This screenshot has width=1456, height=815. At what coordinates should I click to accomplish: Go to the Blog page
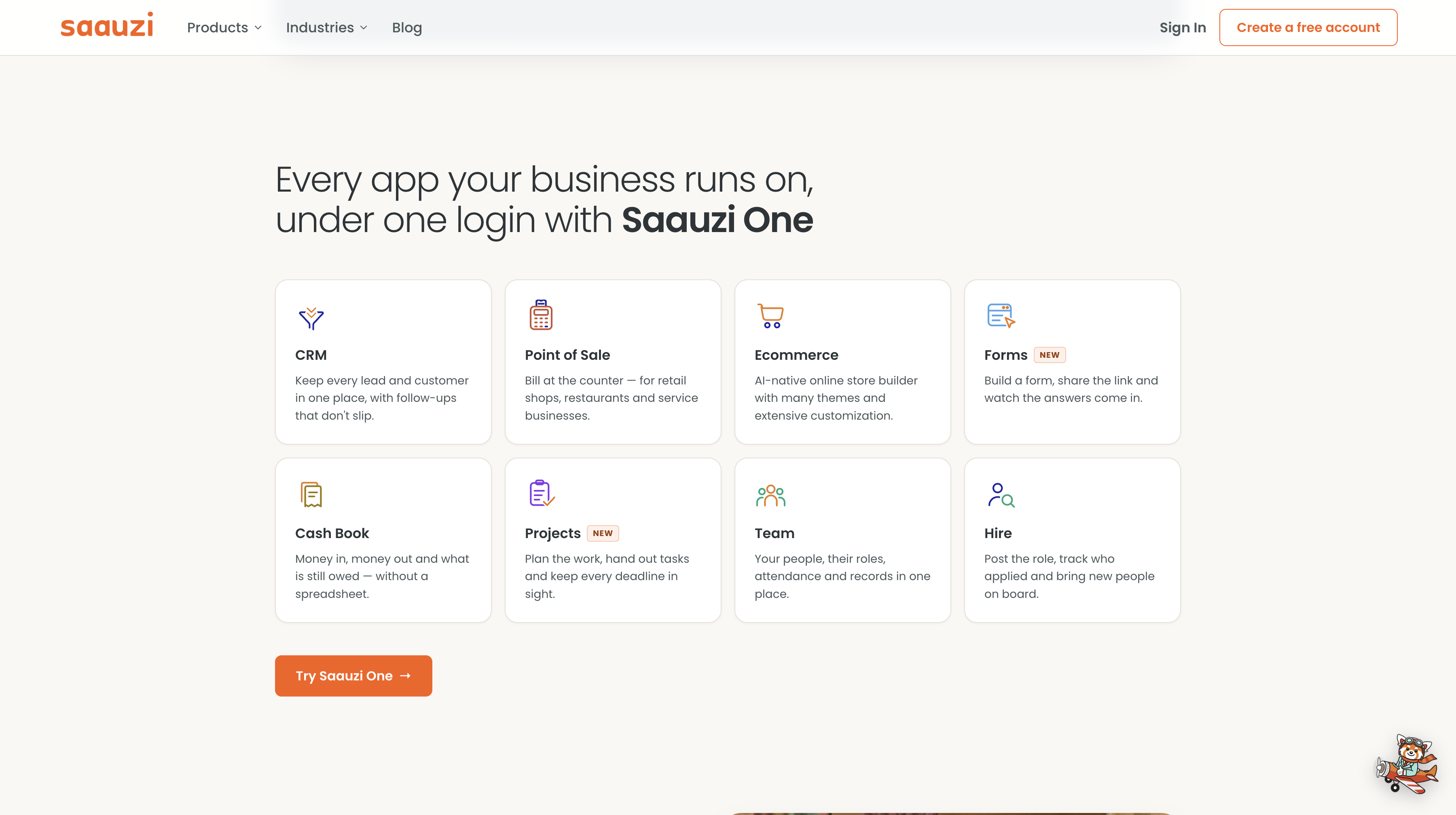tap(407, 27)
